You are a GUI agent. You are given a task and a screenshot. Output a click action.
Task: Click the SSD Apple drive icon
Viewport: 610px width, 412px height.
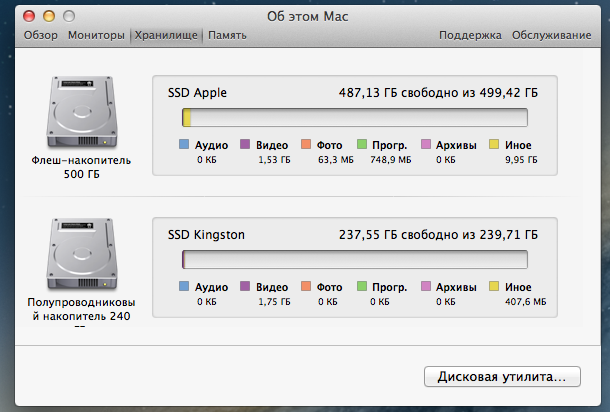click(81, 113)
